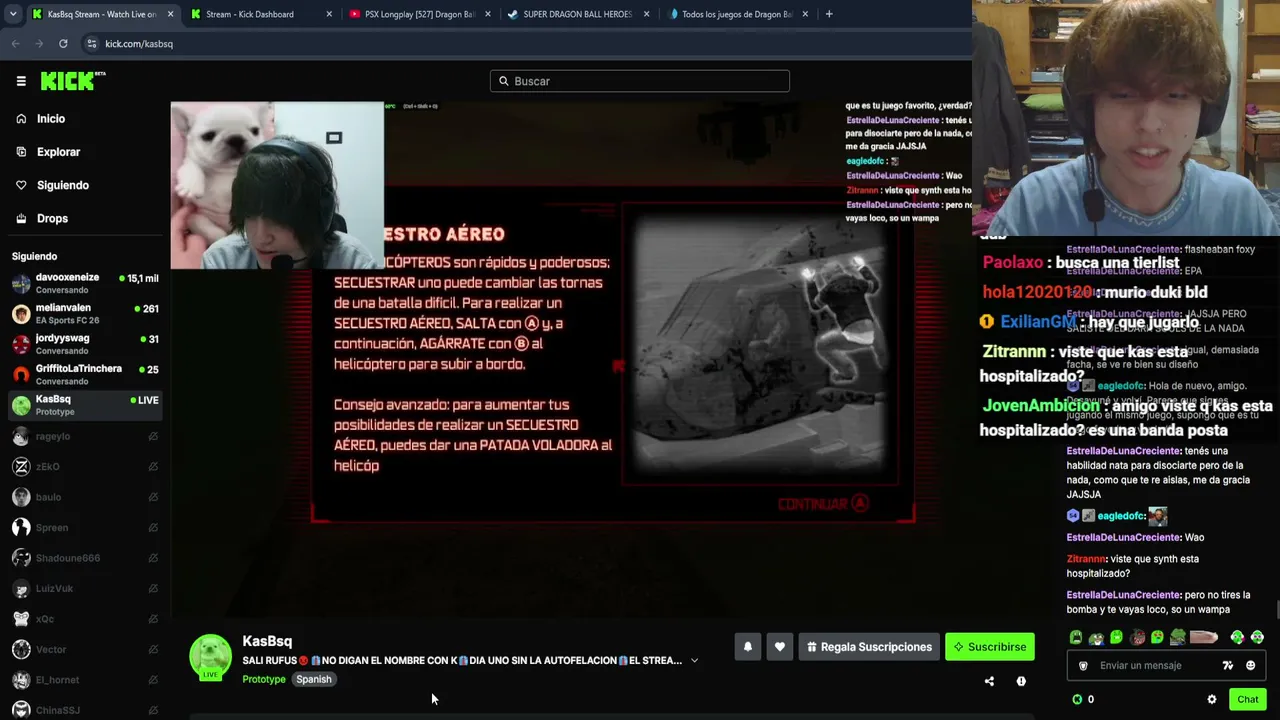
Task: Click Regala Suscripciones button
Action: pos(869,647)
